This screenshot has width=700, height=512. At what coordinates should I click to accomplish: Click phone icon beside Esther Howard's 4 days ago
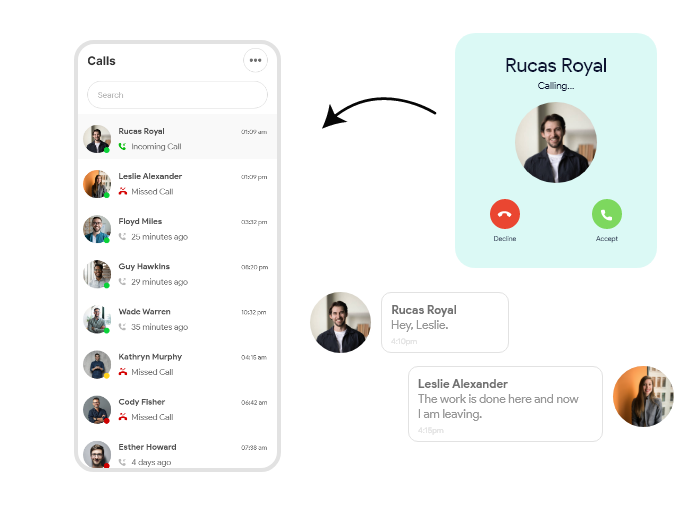pos(123,462)
